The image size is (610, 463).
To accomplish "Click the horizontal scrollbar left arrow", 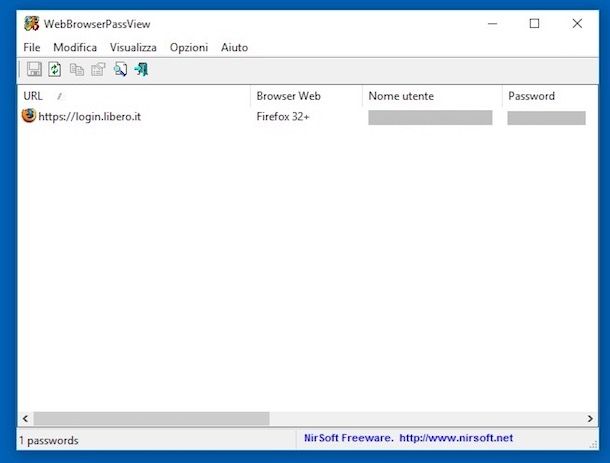I will pyautogui.click(x=25, y=419).
